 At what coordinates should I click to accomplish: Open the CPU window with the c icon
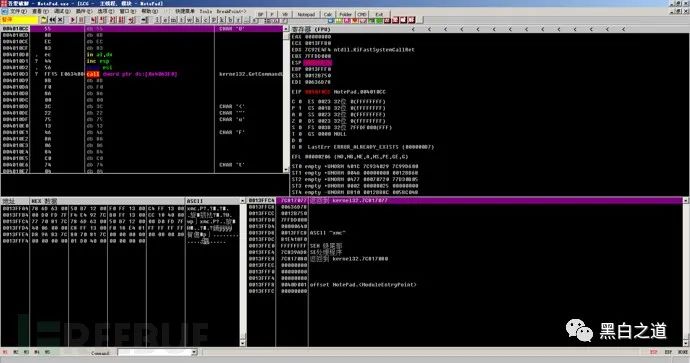205,20
